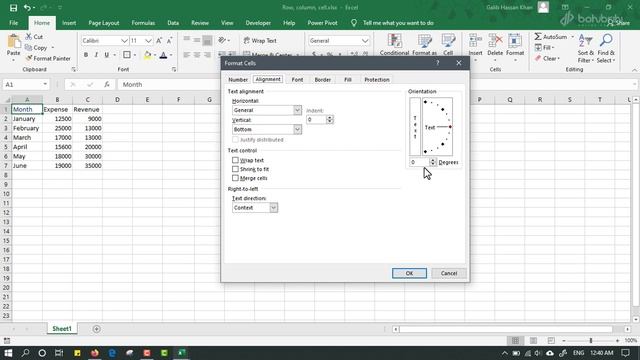This screenshot has height=360, width=640.
Task: Click the Degrees orientation input field
Action: [419, 162]
